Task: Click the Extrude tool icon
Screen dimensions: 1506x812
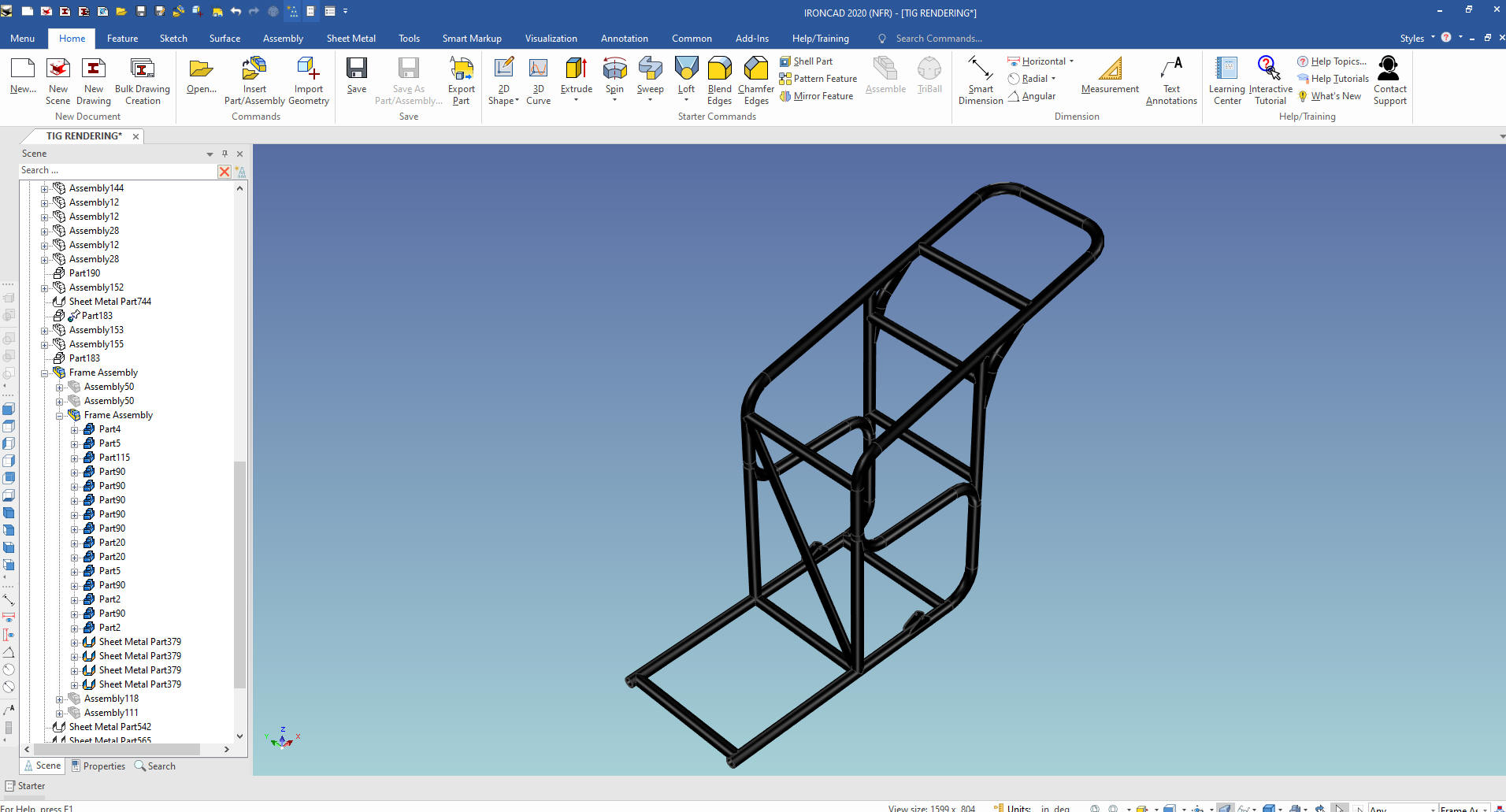Action: (576, 70)
